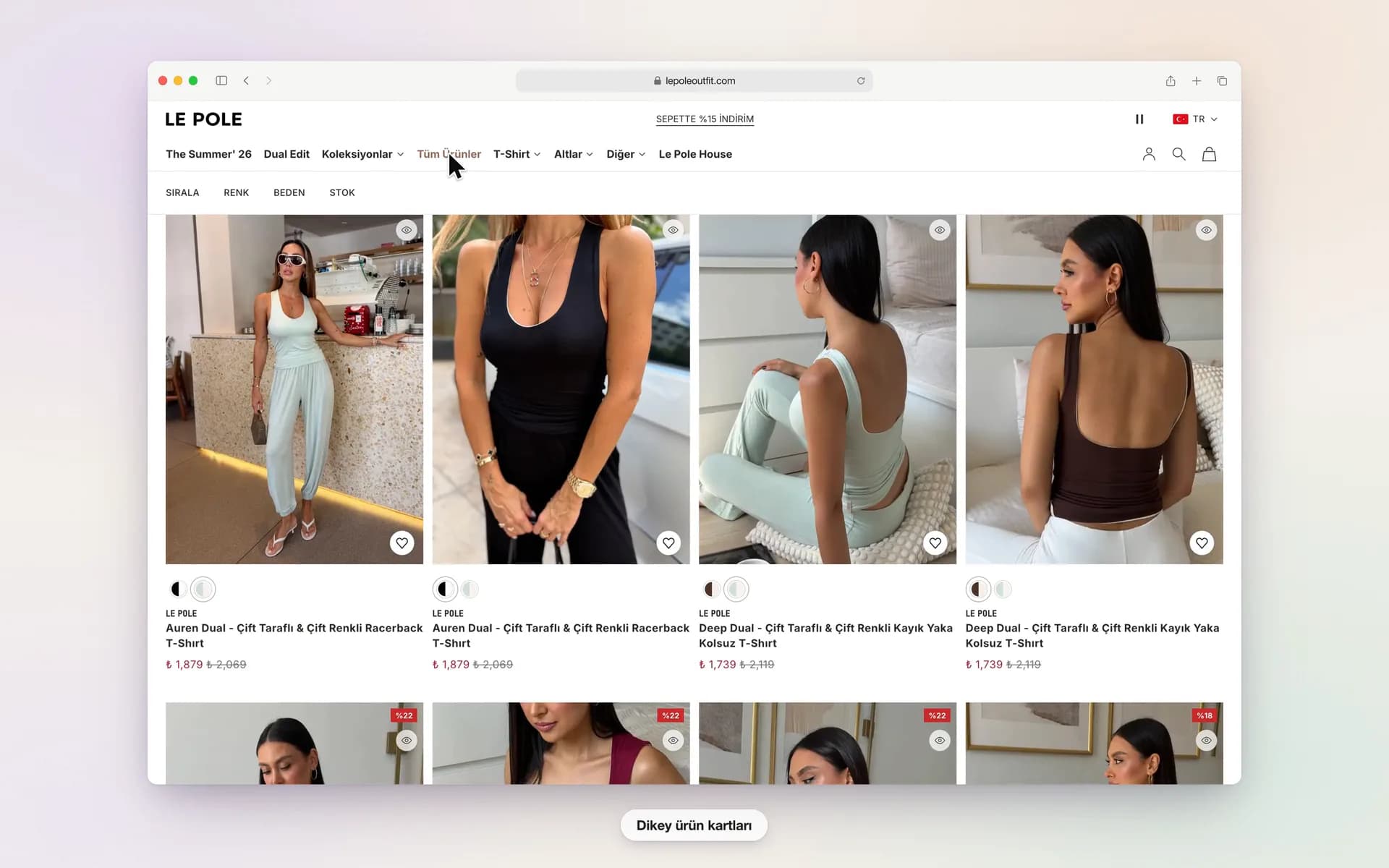
Task: Open the search magnifier icon
Action: (1178, 154)
